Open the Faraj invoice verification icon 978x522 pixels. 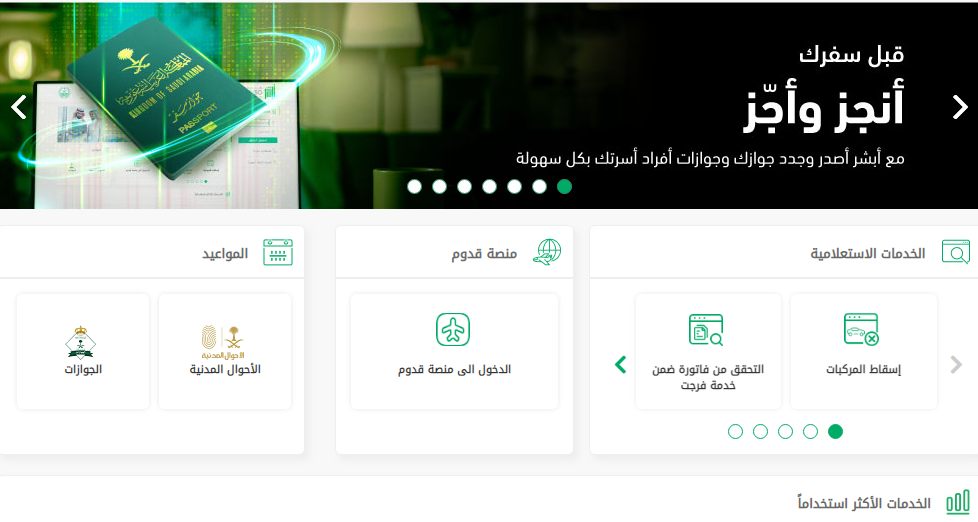705,329
